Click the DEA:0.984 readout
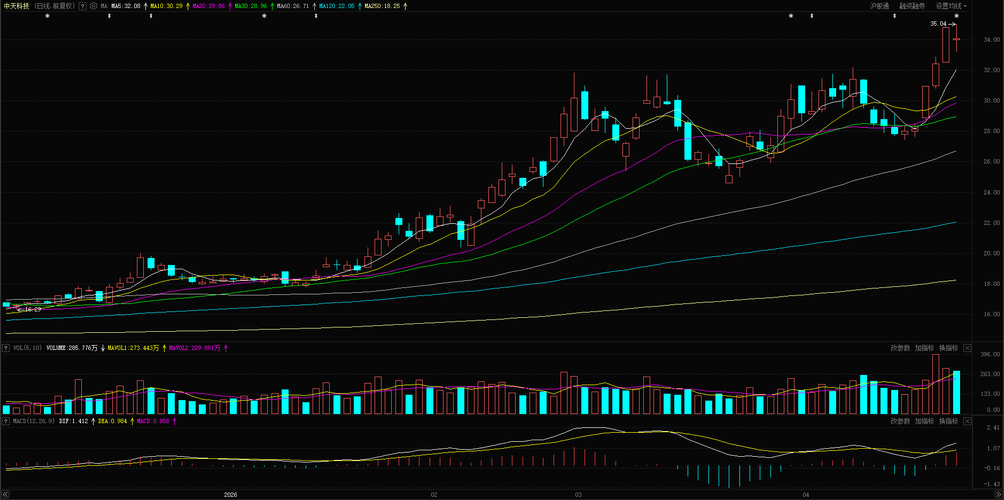The width and height of the screenshot is (1004, 500). [x=113, y=422]
